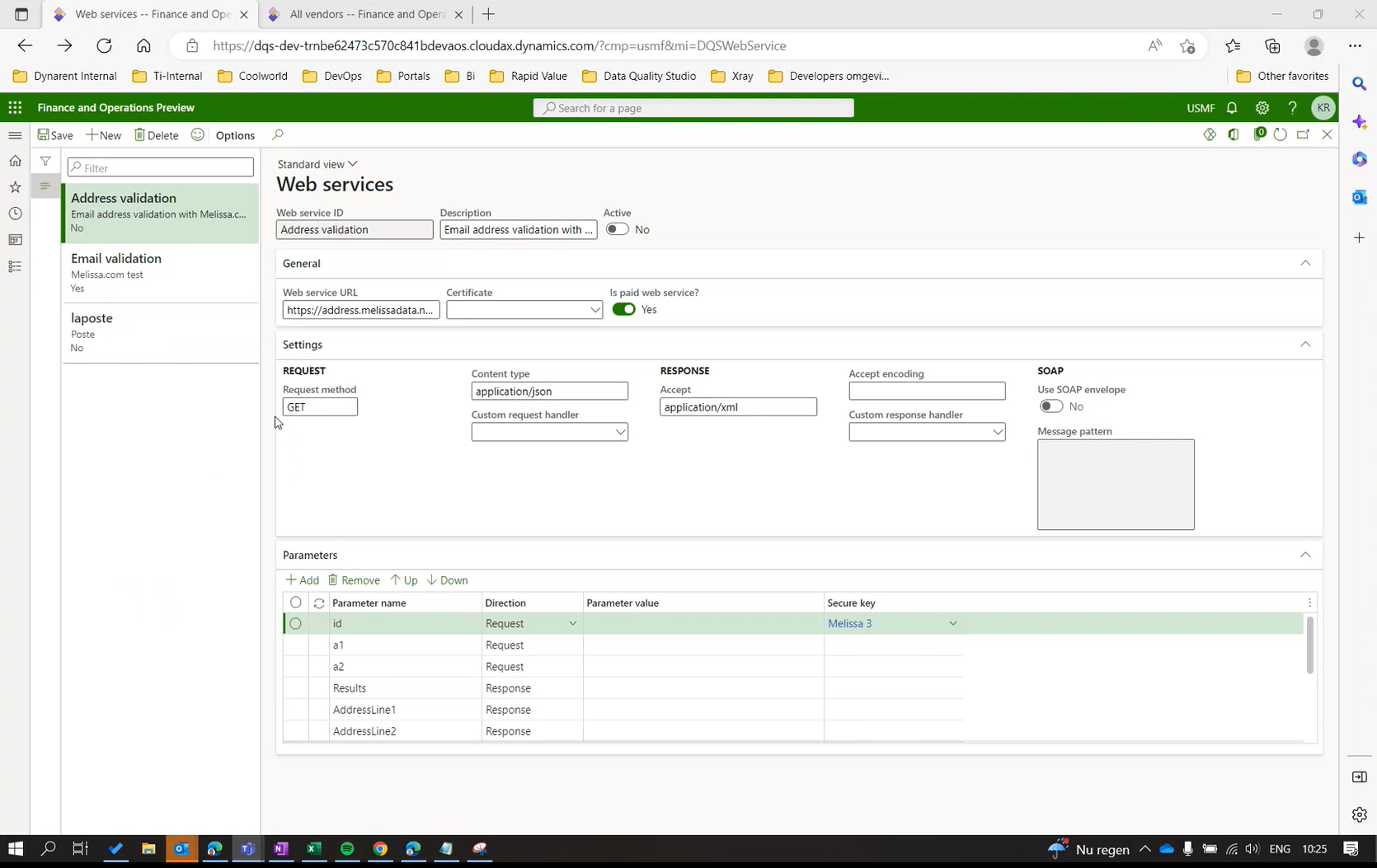
Task: Toggle the Active switch
Action: coord(617,229)
